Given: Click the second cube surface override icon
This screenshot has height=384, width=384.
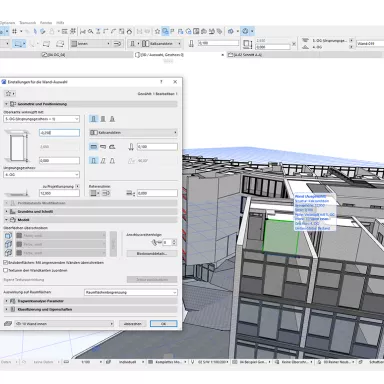Looking at the screenshot, I should click(x=8, y=244).
